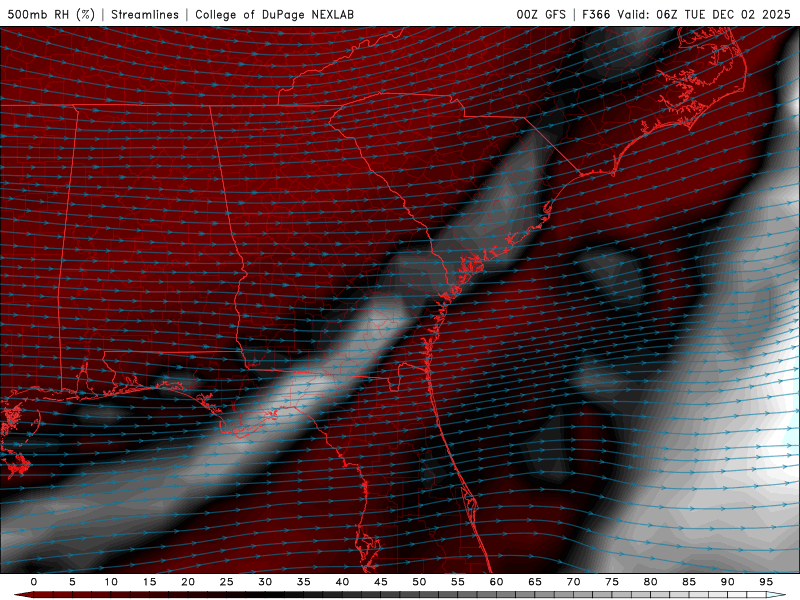Click the "45" legend number
This screenshot has width=800, height=600.
click(x=381, y=582)
